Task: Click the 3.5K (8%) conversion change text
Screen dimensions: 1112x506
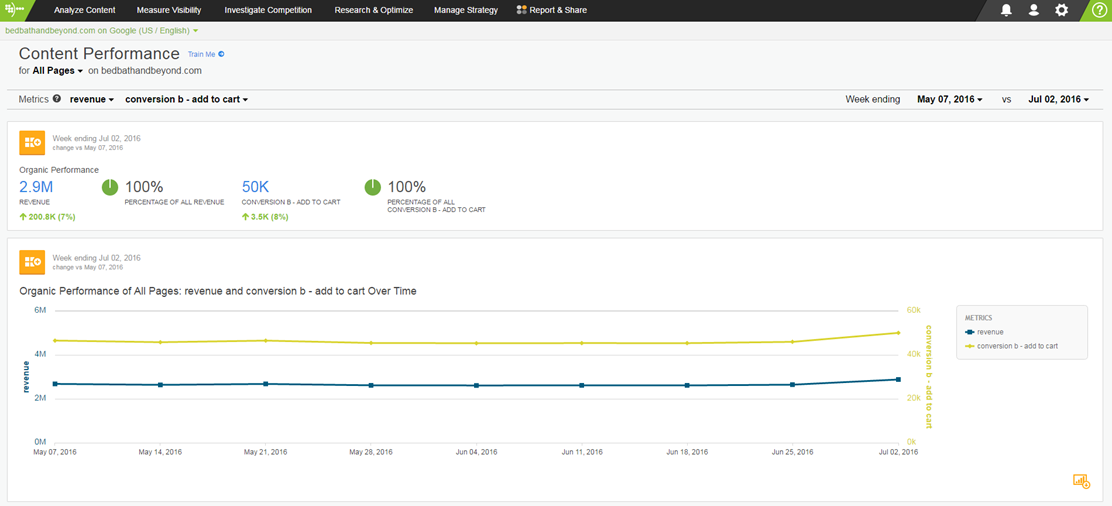Action: point(265,216)
